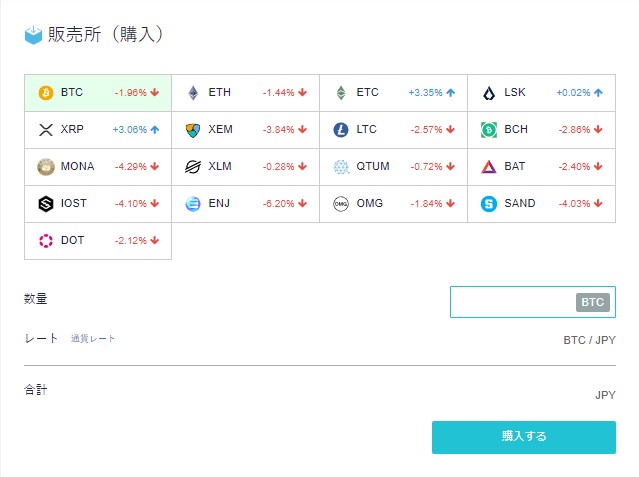
Task: Switch to the ENJ currency cell
Action: tap(246, 204)
